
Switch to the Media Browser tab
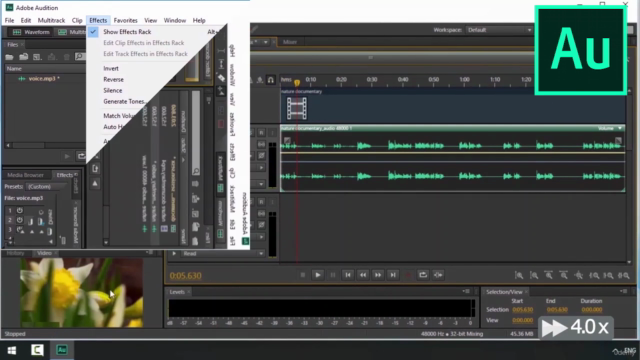25,175
